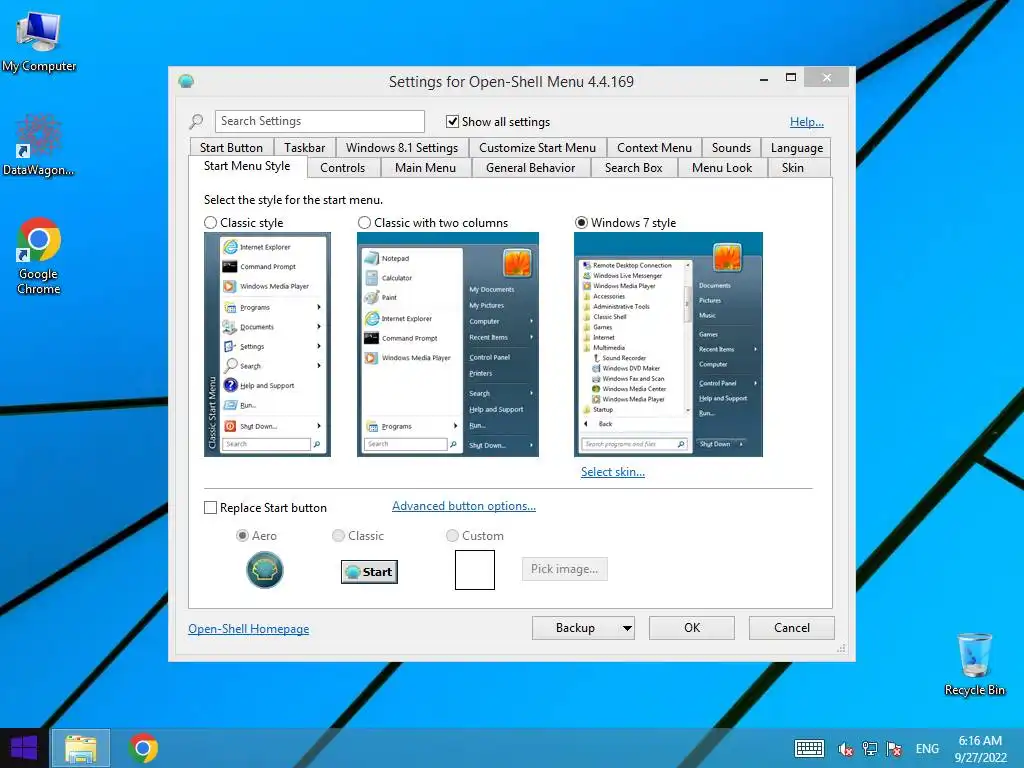Screen dimensions: 1024x768
Task: Click the Windows 7 style preview image
Action: point(668,344)
